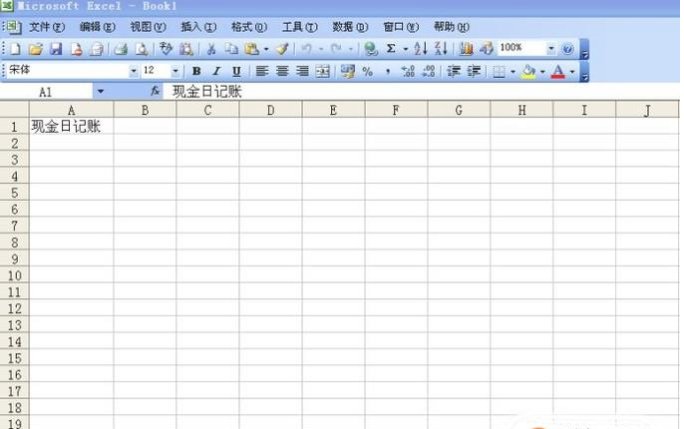
Task: Open the 编辑 (Edit) menu
Action: click(x=97, y=27)
